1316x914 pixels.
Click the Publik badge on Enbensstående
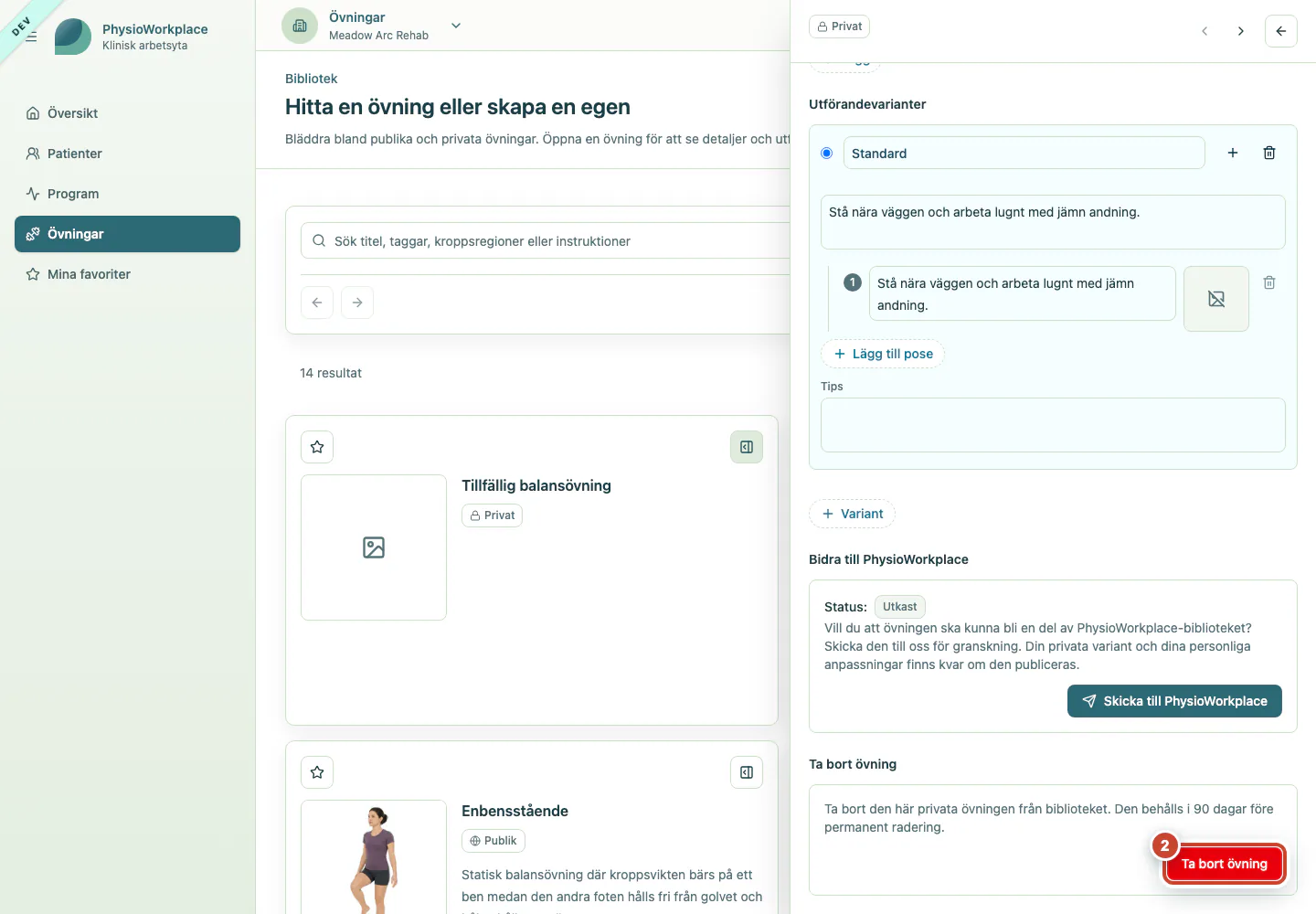[x=493, y=841]
